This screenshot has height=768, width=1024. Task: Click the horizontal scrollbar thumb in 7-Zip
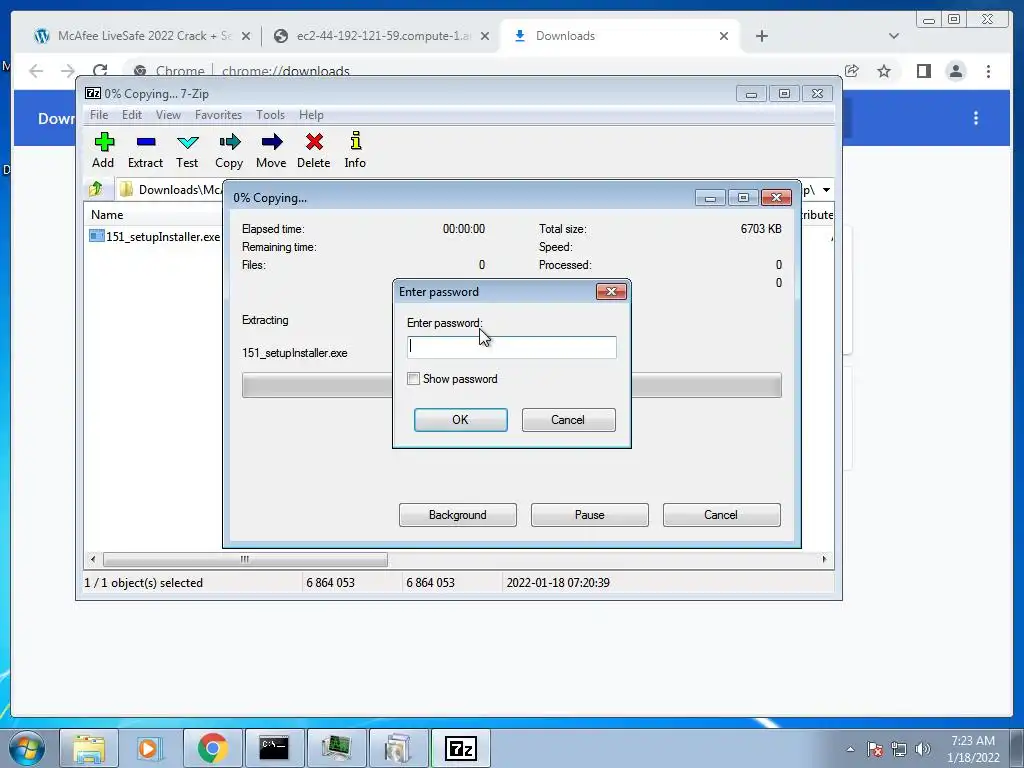245,560
